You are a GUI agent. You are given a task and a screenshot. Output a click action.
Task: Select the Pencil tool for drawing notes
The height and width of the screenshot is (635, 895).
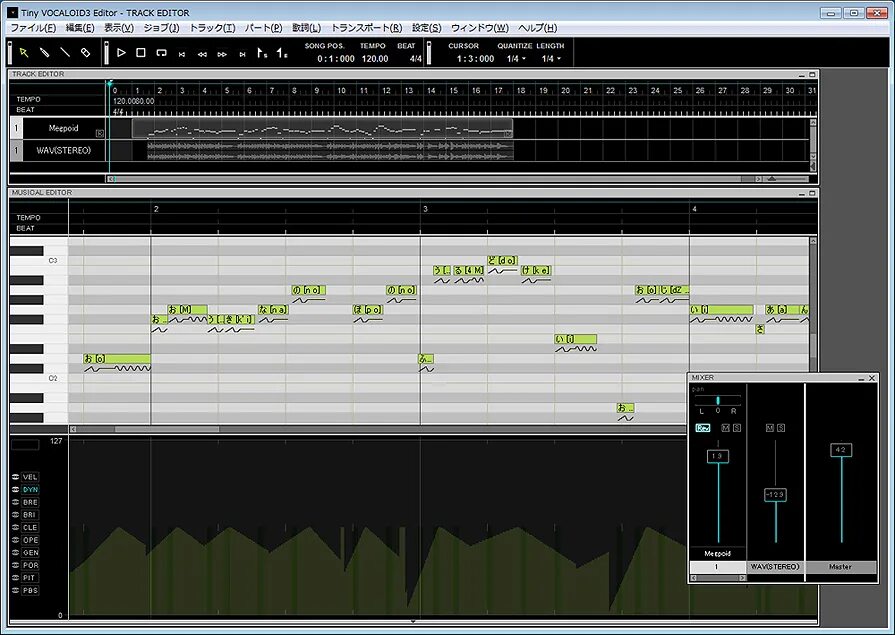pyautogui.click(x=44, y=51)
